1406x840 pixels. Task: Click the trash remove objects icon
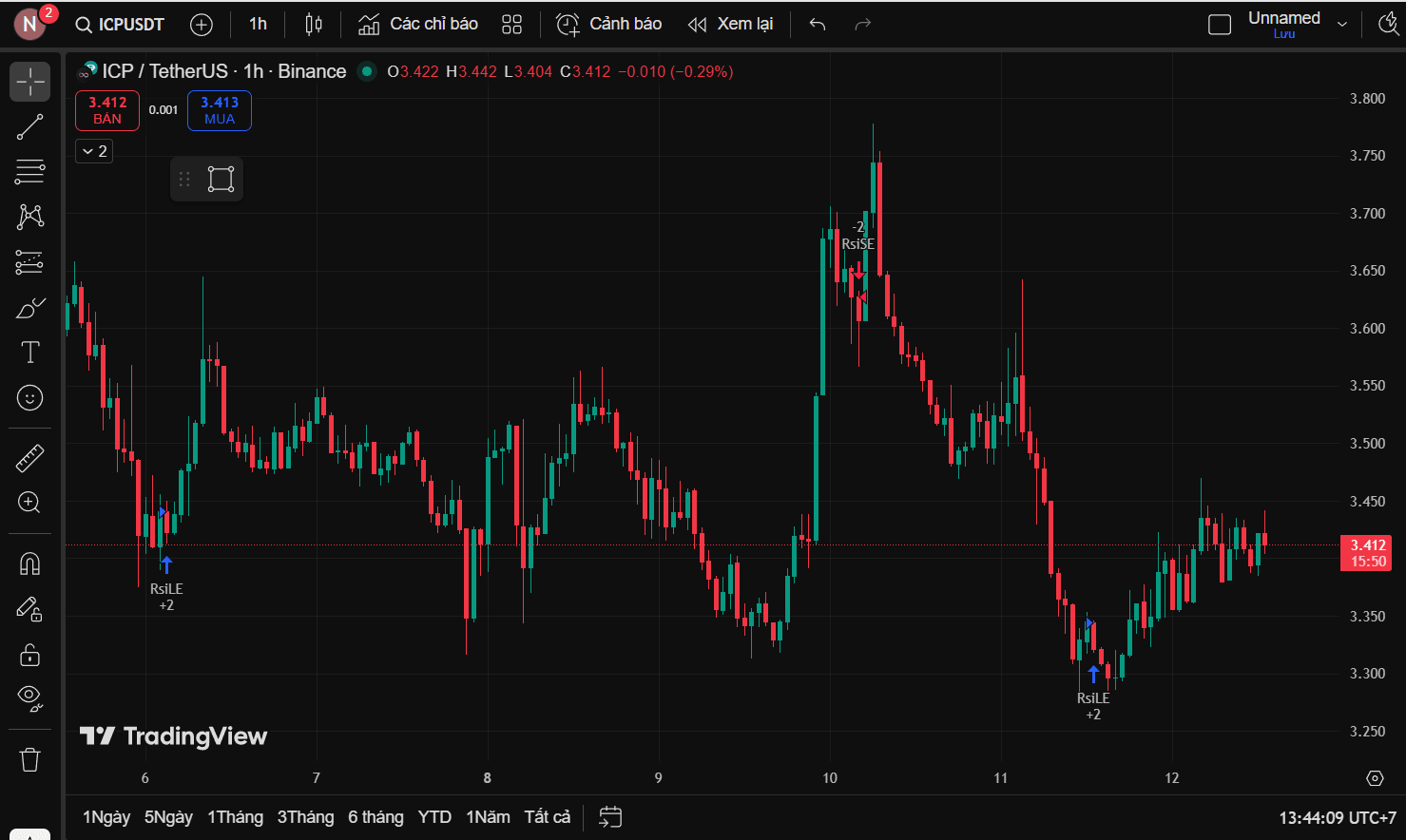pos(29,759)
